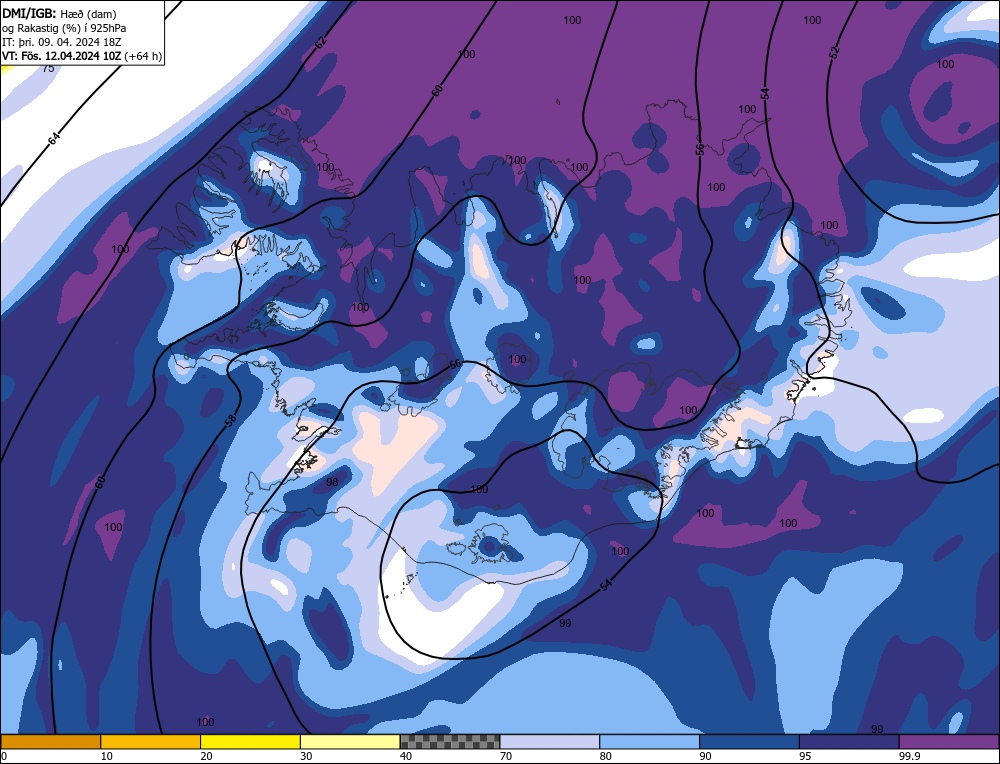Click legend tick label '99.9'
Image resolution: width=1000 pixels, height=764 pixels.
(x=907, y=756)
